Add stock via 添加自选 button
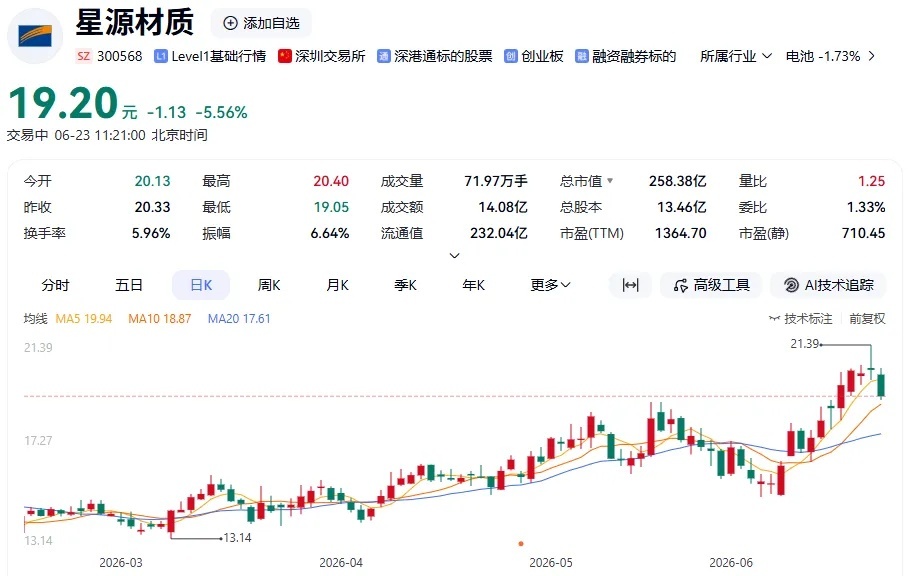Screen dimensions: 912x576 (x=261, y=23)
